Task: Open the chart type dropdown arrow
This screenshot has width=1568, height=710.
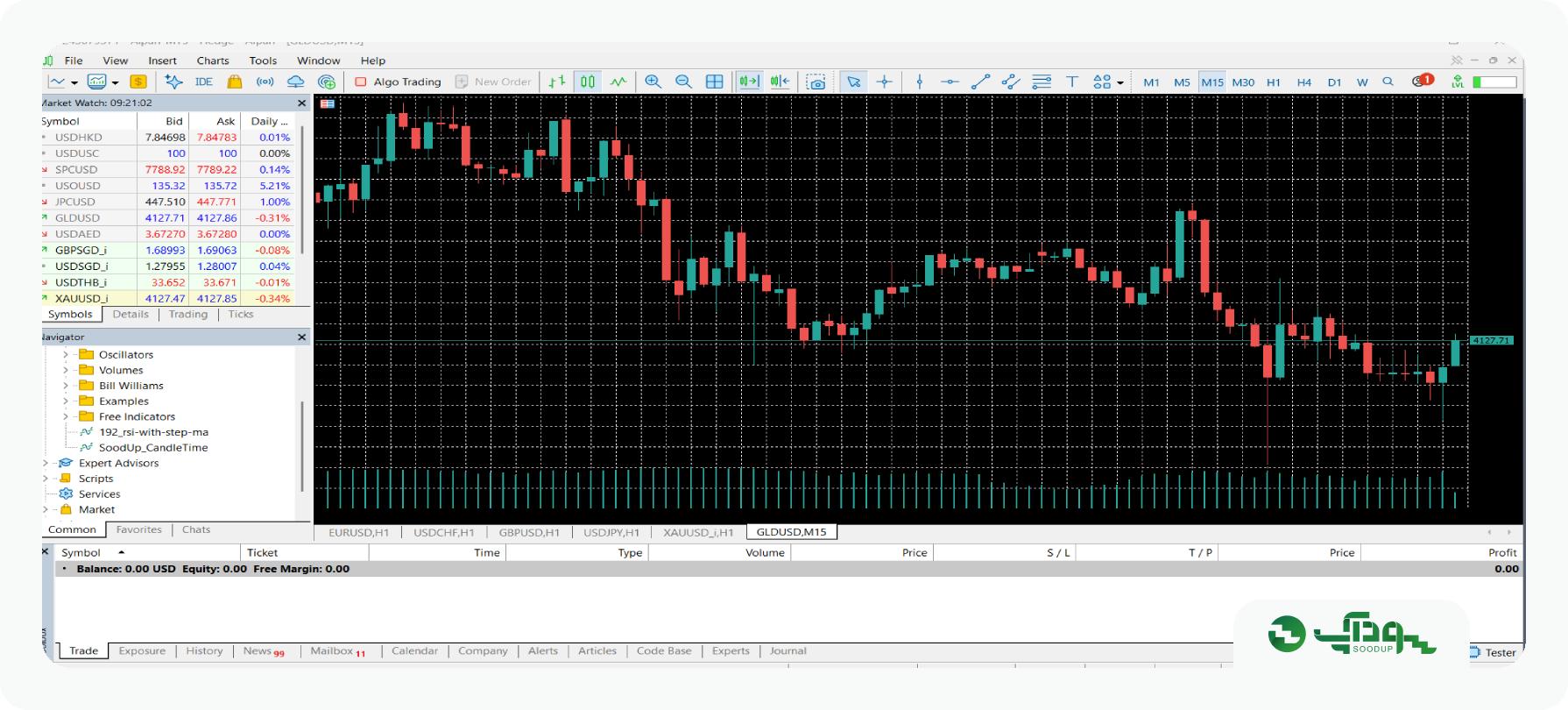Action: [74, 82]
